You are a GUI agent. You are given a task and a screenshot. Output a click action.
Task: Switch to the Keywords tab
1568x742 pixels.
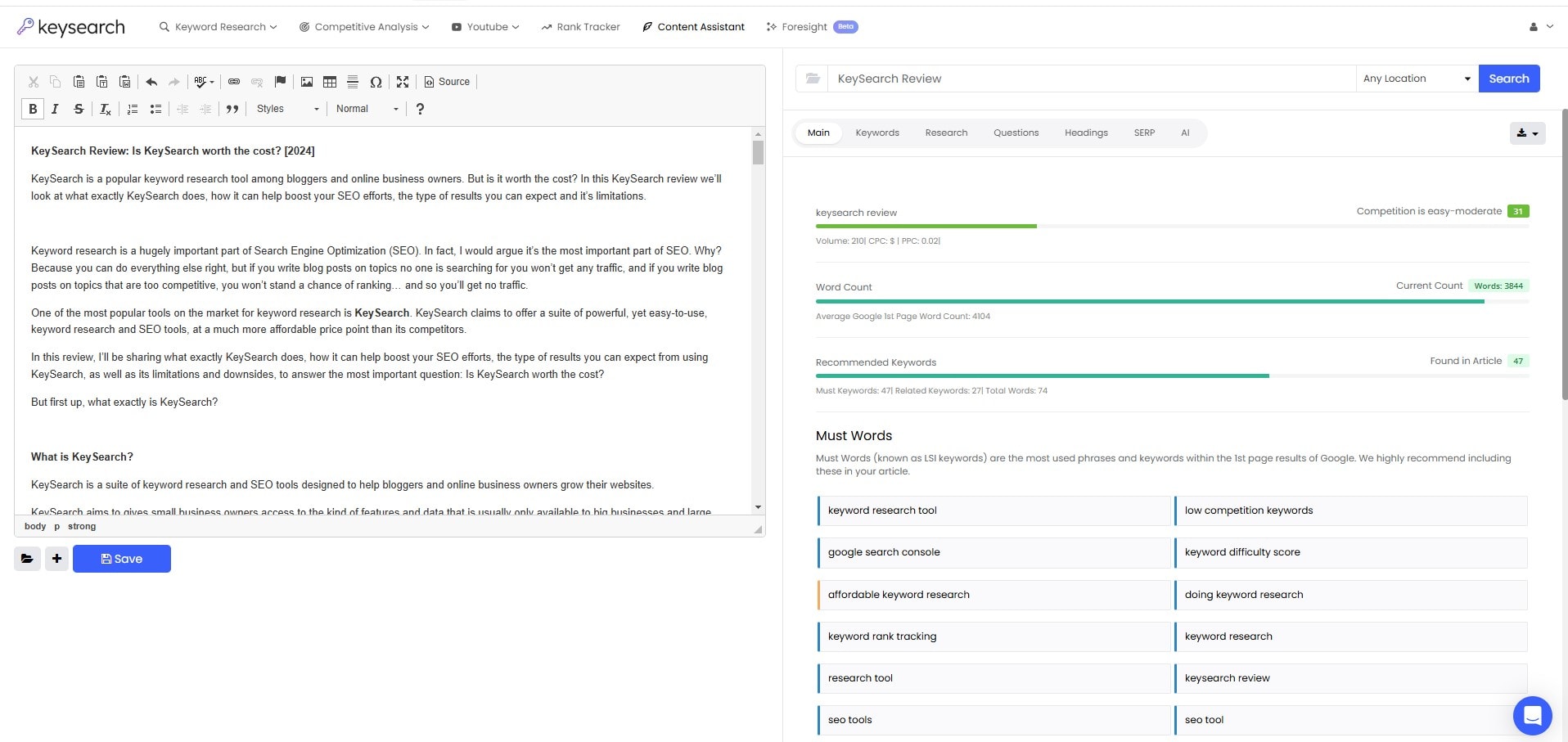[876, 133]
